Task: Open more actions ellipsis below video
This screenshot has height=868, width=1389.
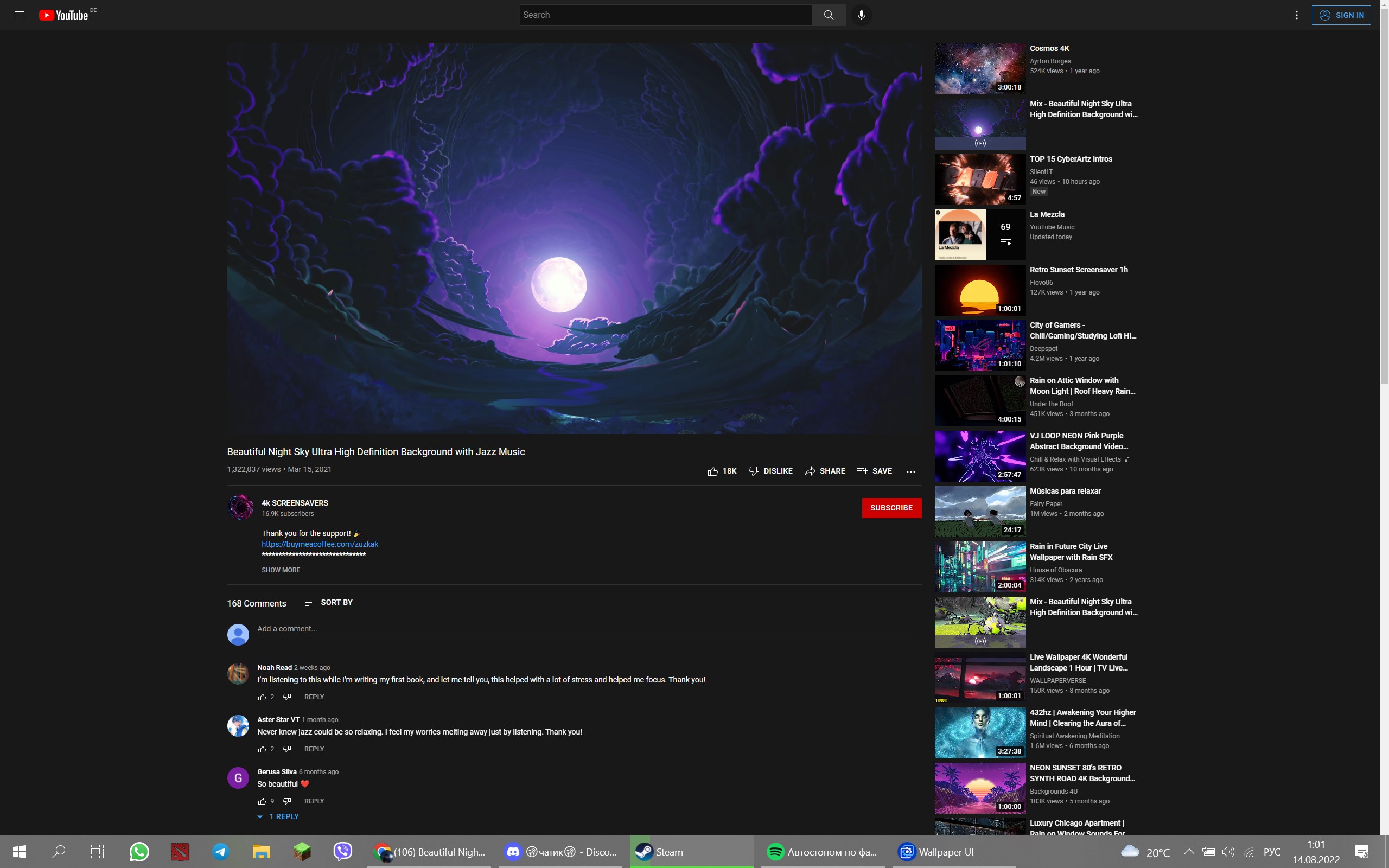Action: (x=910, y=471)
